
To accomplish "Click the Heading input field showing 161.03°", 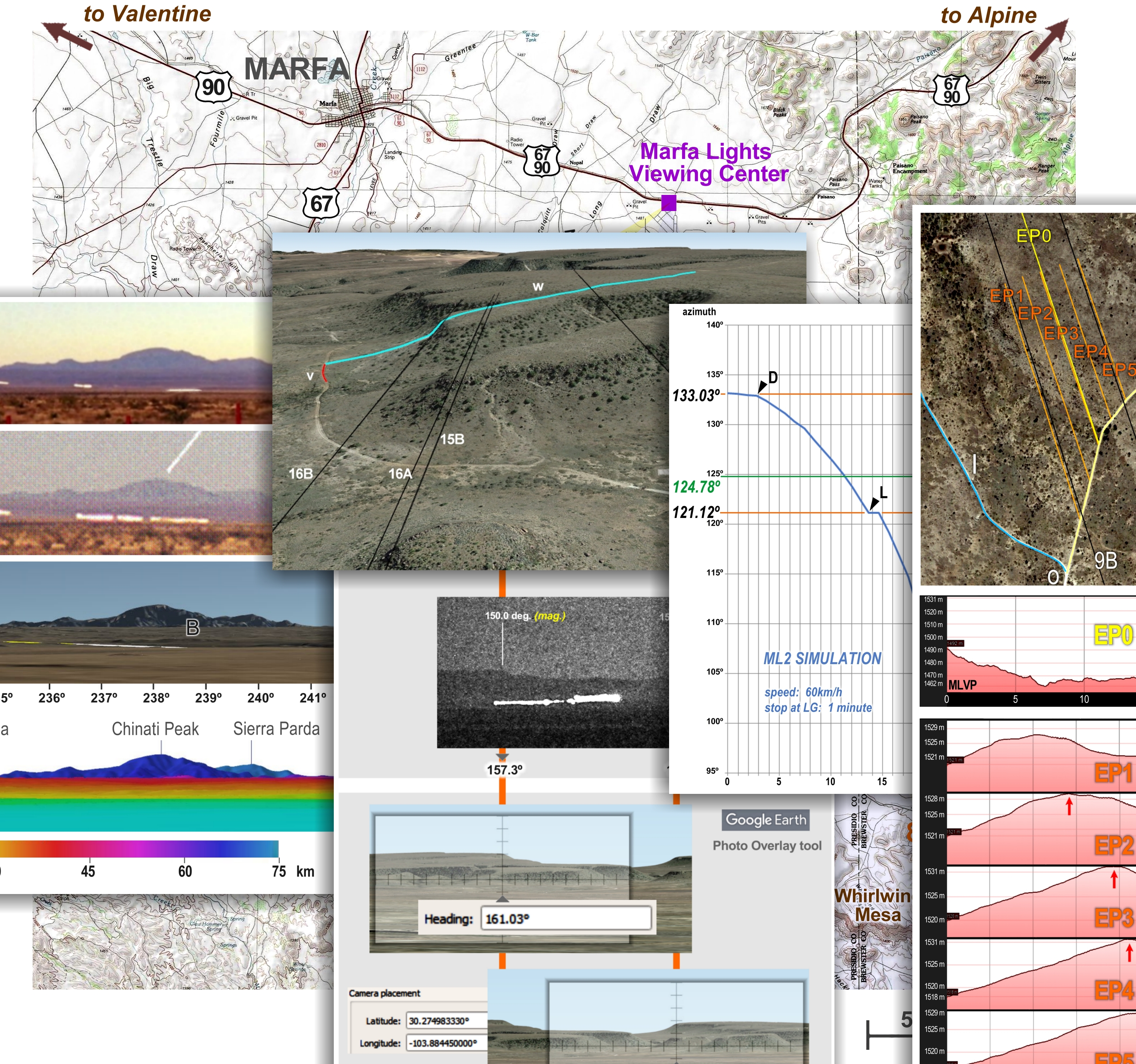I will pyautogui.click(x=565, y=919).
